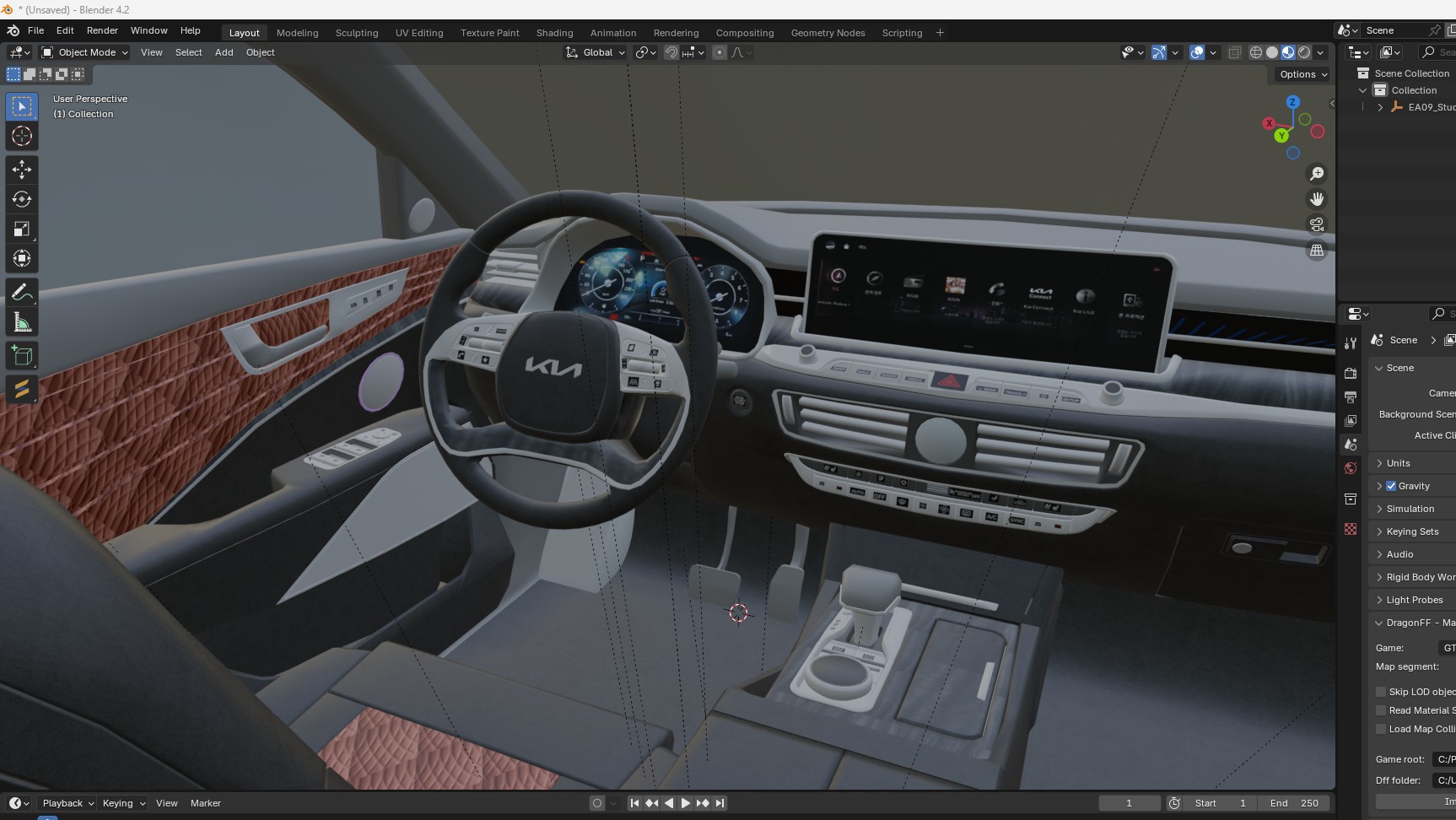Toggle camera view in viewport
Image resolution: width=1456 pixels, height=820 pixels.
coord(1316,224)
